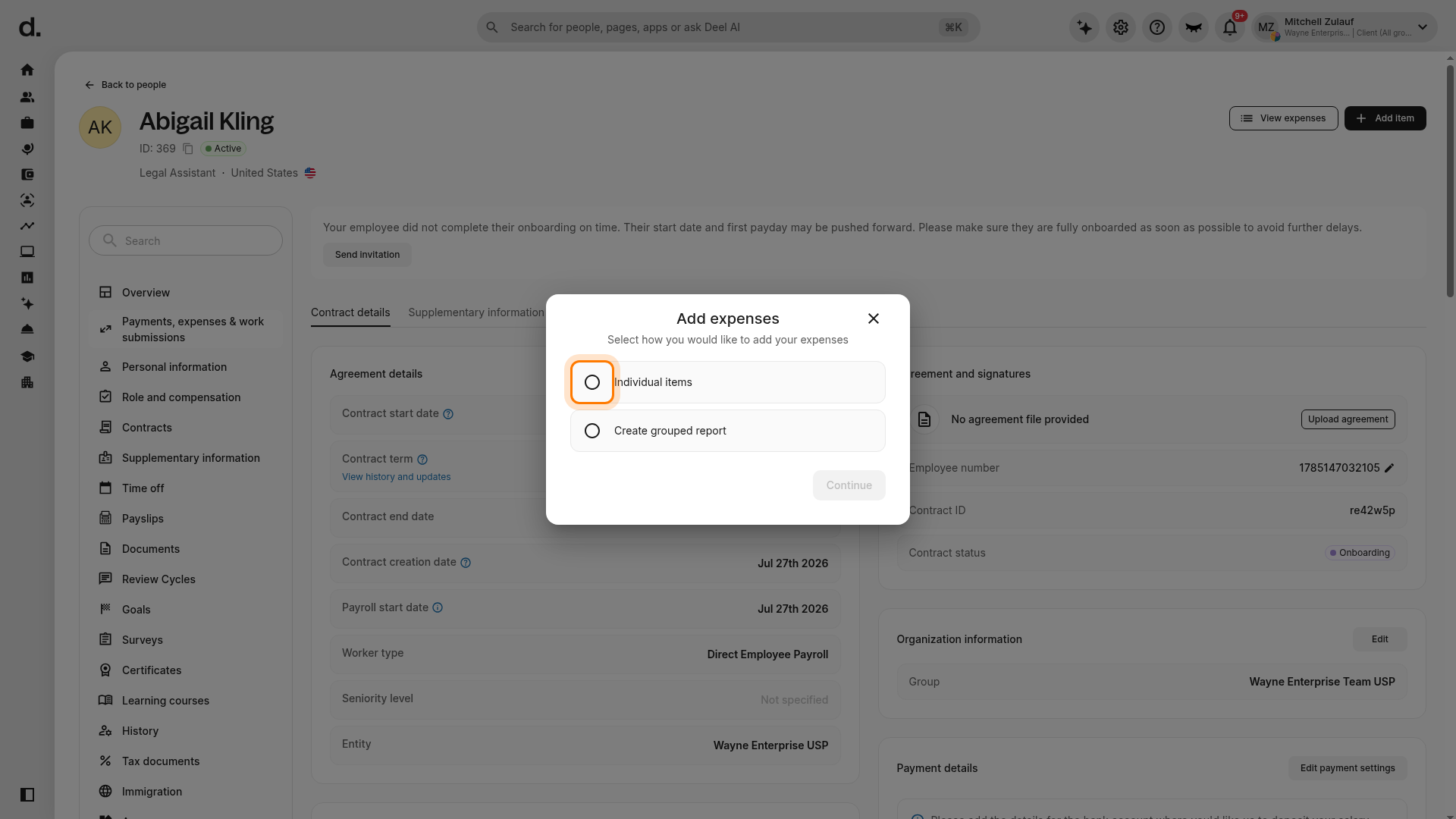1456x819 pixels.
Task: Select the Create grouped report option
Action: (x=727, y=431)
